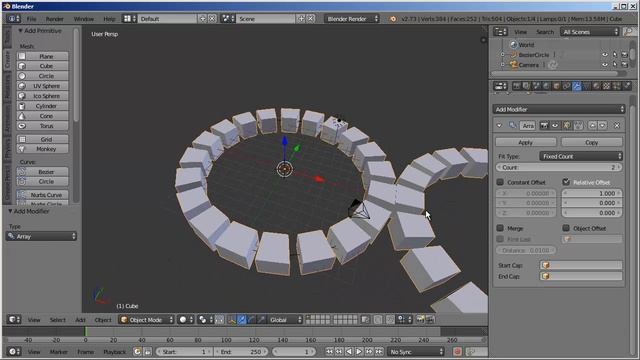Screen dimensions: 640x360
Task: Add a UV Sphere mesh
Action: click(42, 86)
